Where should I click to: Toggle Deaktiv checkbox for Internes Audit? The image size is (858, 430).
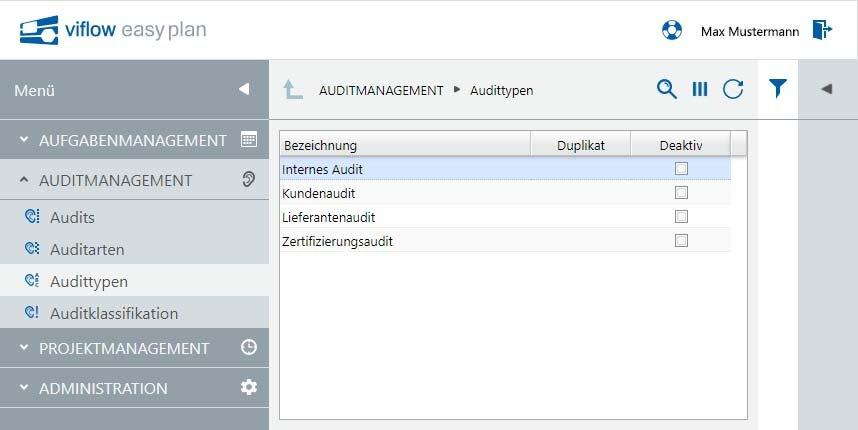point(681,169)
